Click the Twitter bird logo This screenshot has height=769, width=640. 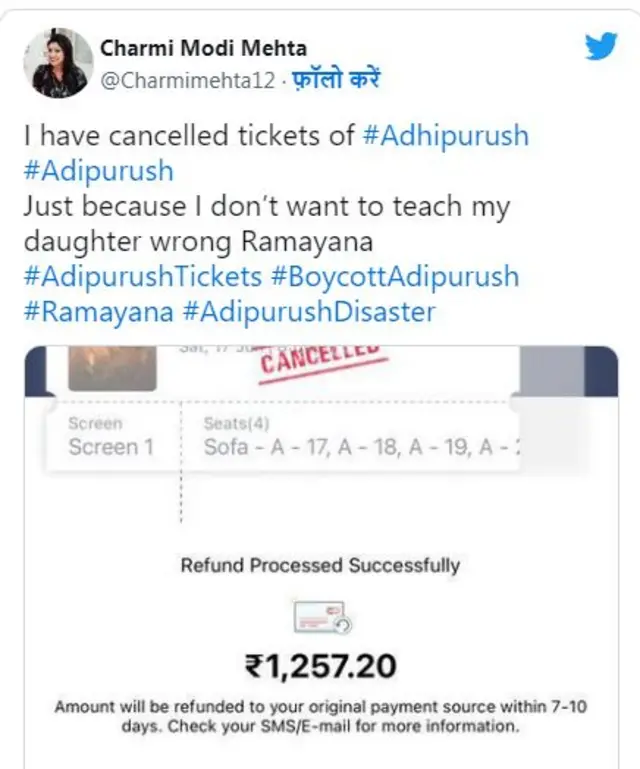(600, 47)
